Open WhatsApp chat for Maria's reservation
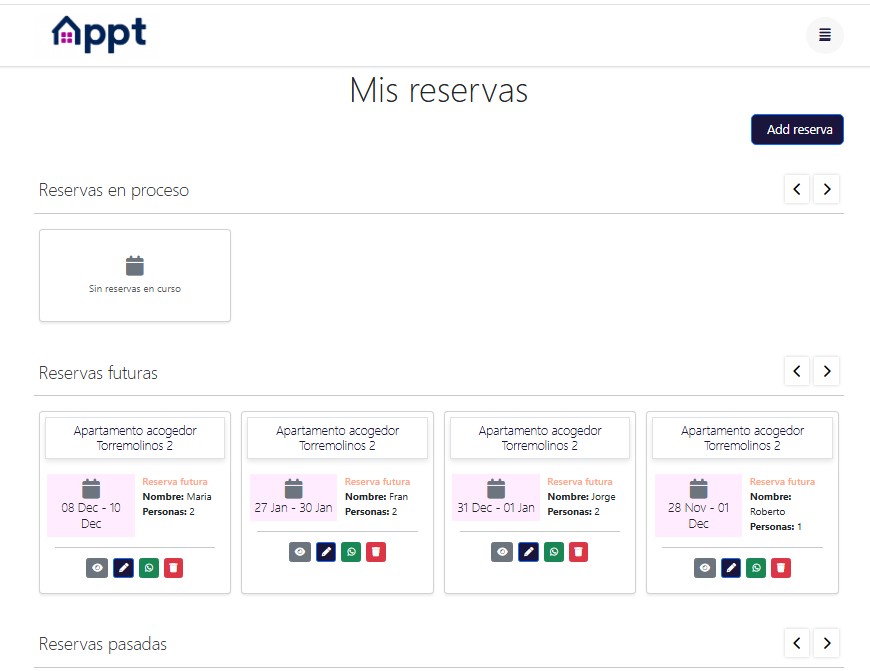The width and height of the screenshot is (870, 671). tap(149, 567)
